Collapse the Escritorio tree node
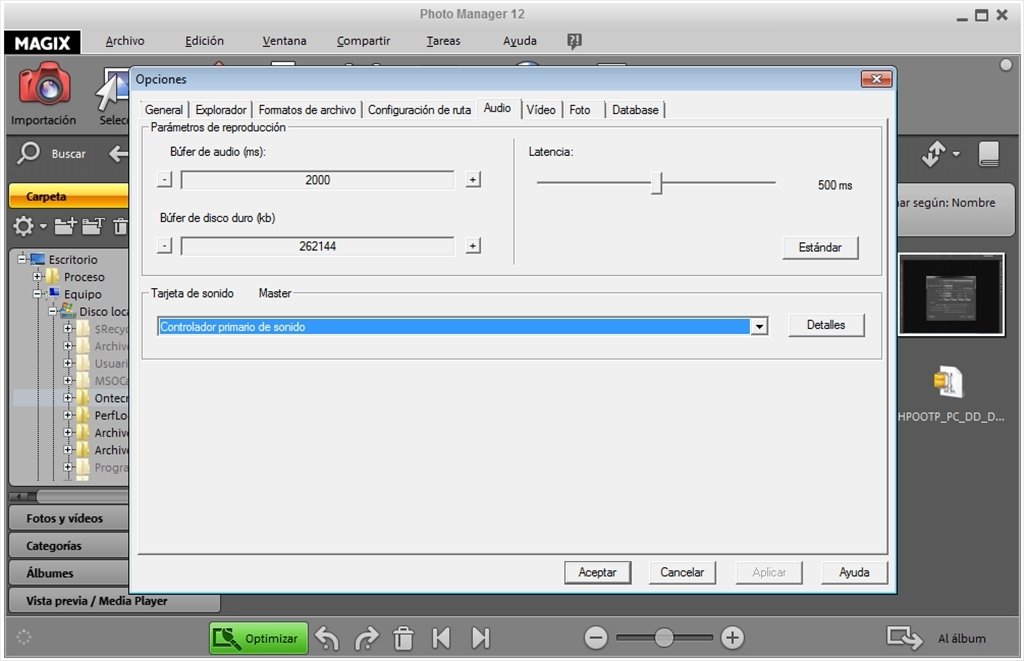The image size is (1024, 661). (x=22, y=259)
